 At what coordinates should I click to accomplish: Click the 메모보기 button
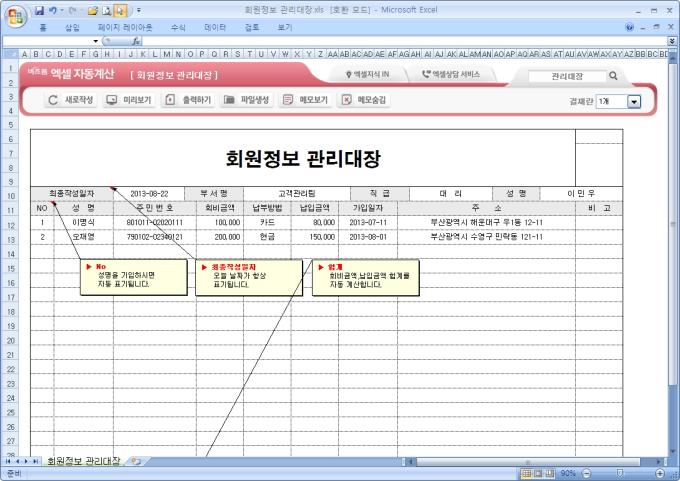(x=305, y=100)
